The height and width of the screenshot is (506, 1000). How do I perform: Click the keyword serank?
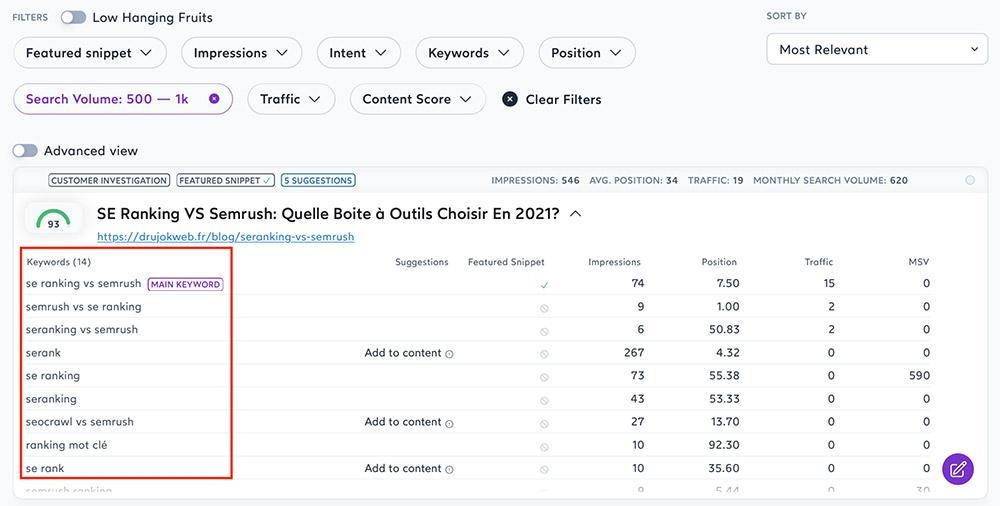[43, 352]
